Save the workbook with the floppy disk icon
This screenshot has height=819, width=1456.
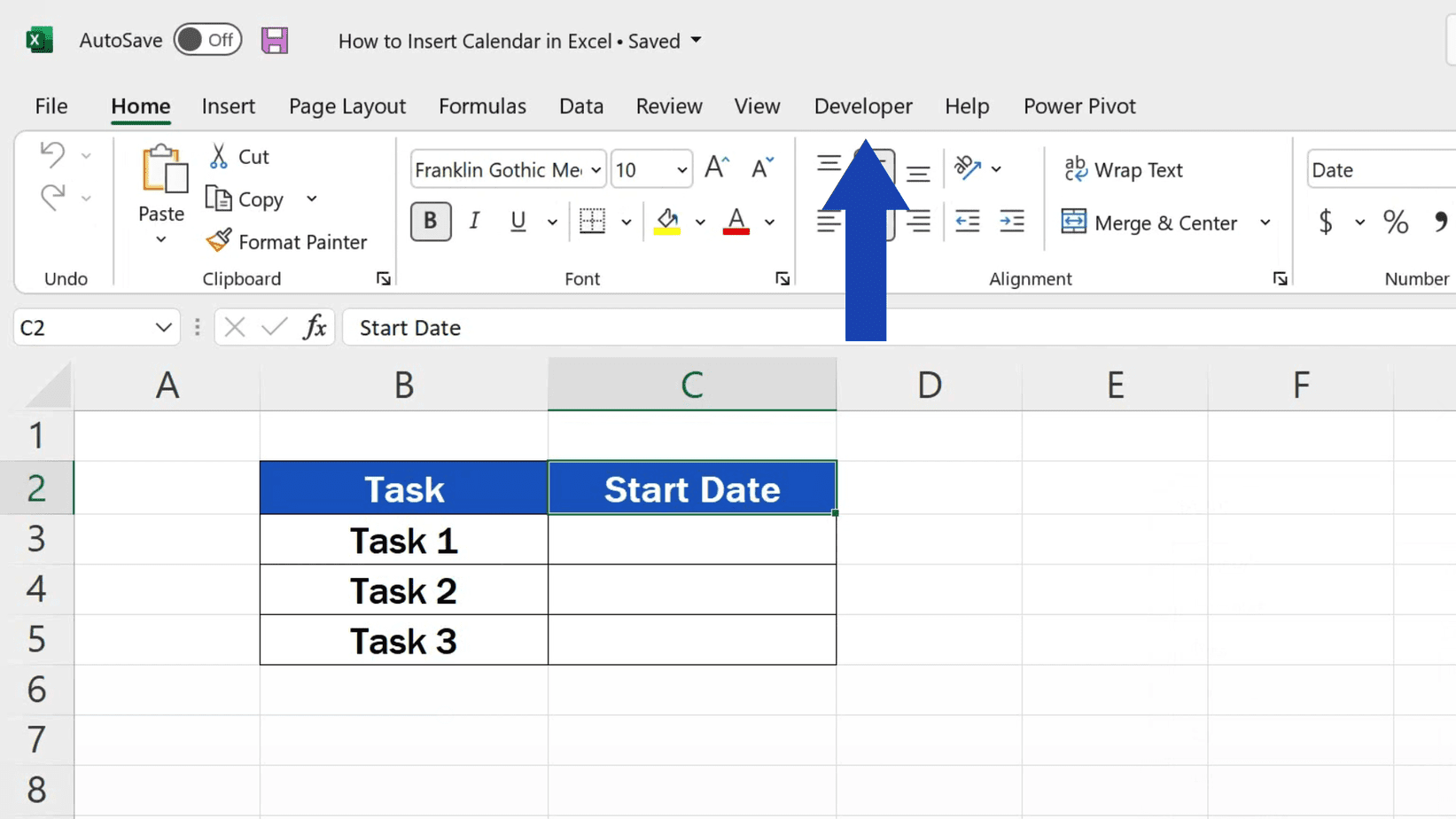(275, 40)
